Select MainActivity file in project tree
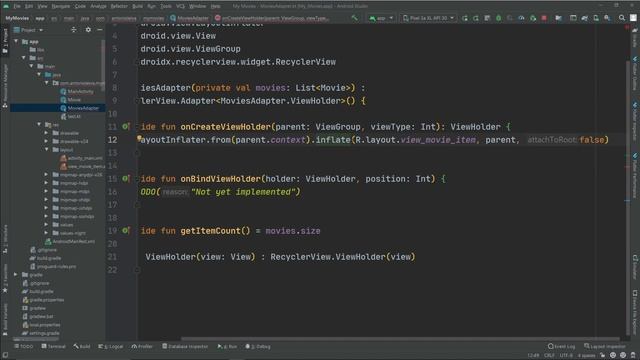The image size is (640, 360). click(x=77, y=91)
